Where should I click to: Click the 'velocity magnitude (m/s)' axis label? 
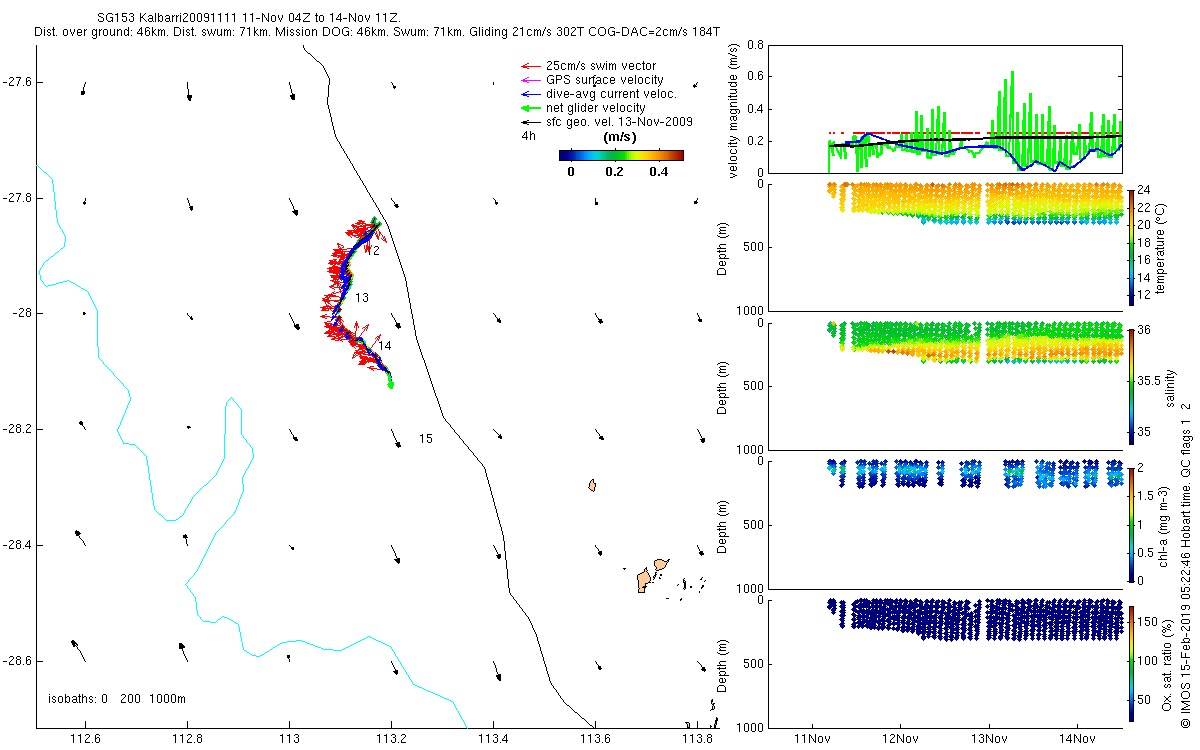(735, 110)
